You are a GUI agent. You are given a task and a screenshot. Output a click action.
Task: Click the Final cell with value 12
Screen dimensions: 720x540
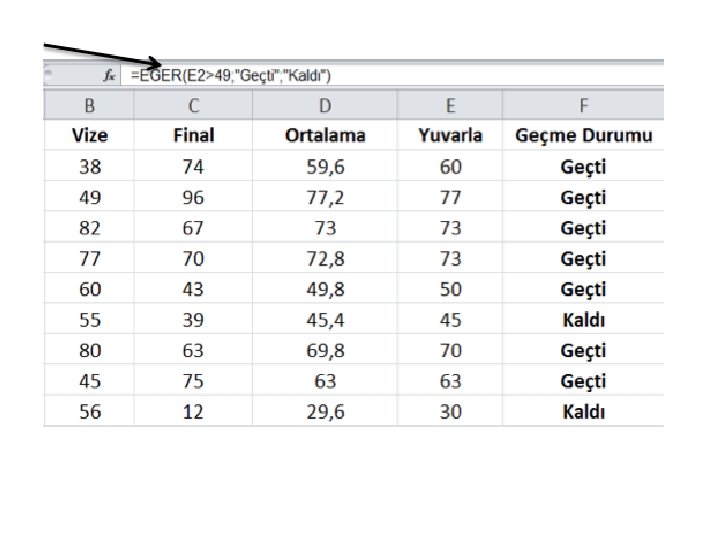tap(193, 412)
